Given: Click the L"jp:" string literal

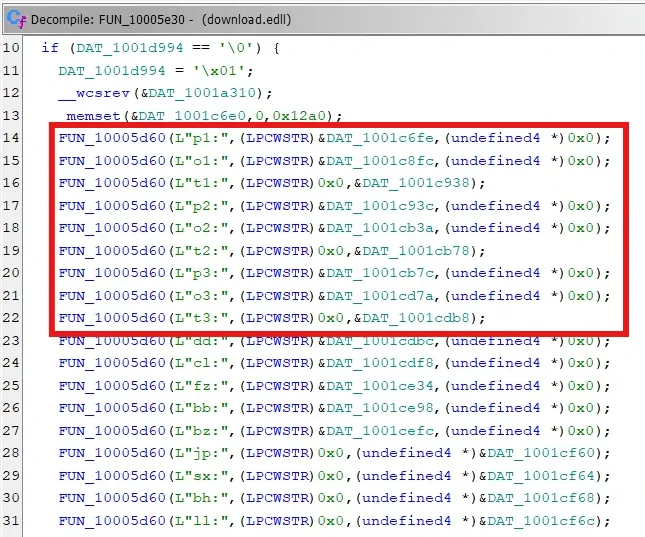Looking at the screenshot, I should pos(202,453).
